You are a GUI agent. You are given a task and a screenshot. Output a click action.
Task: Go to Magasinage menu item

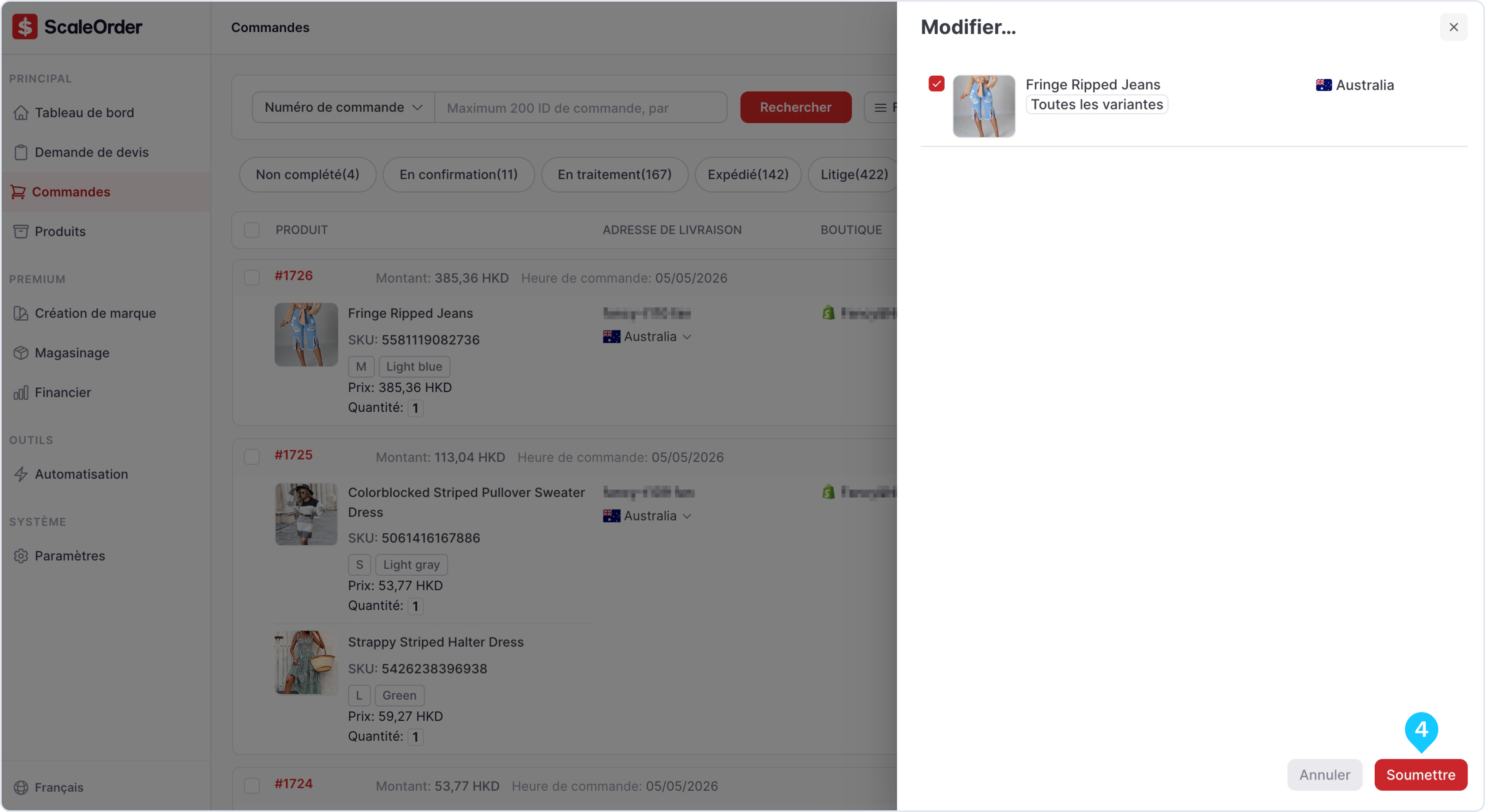coord(105,353)
